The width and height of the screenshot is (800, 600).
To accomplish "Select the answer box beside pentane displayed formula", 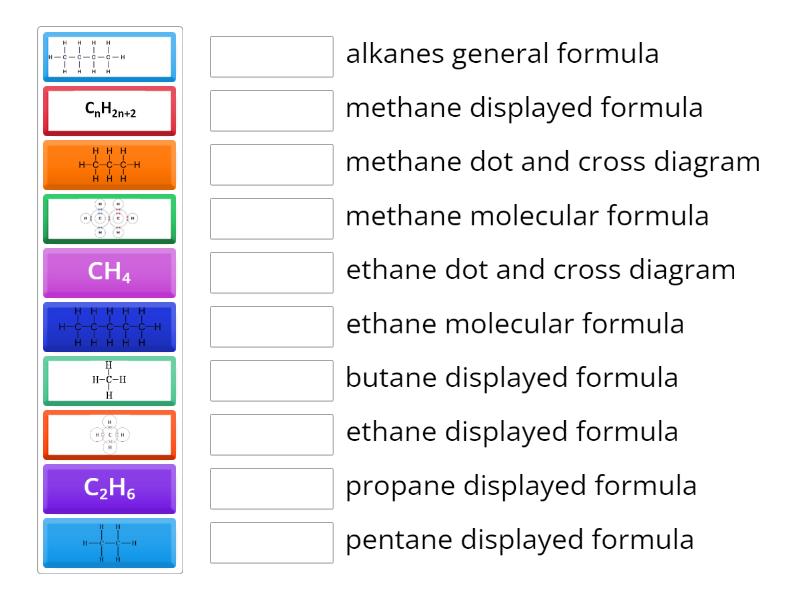I will [x=271, y=542].
